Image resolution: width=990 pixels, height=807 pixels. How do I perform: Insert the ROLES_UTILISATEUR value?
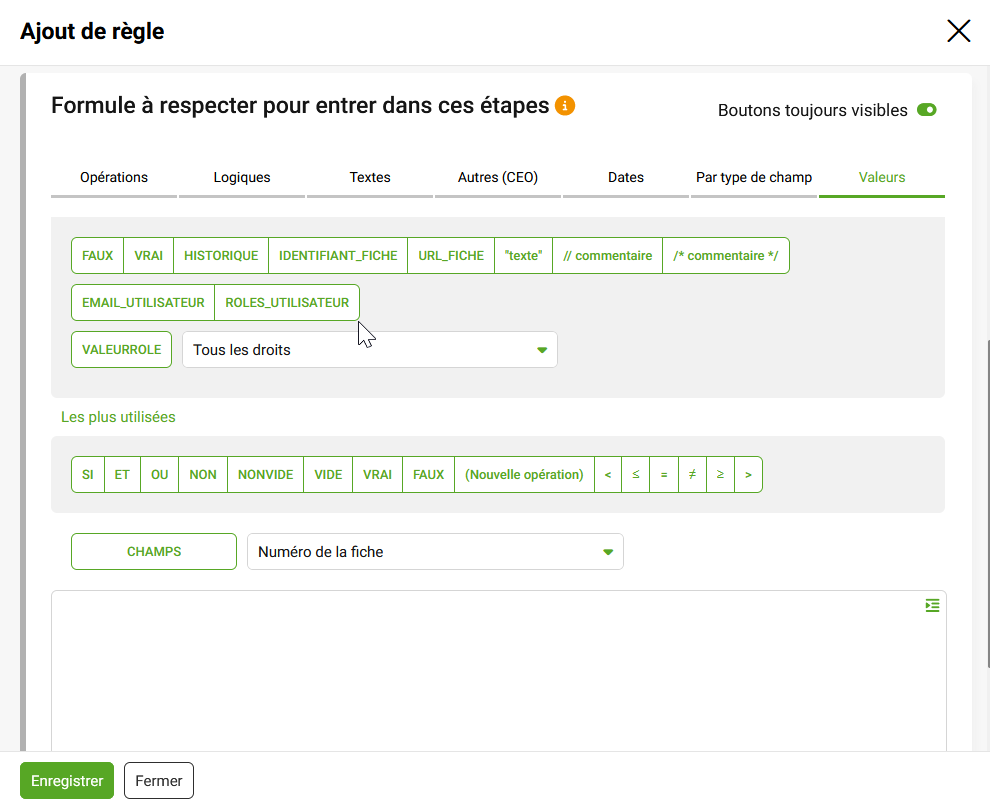pyautogui.click(x=287, y=302)
